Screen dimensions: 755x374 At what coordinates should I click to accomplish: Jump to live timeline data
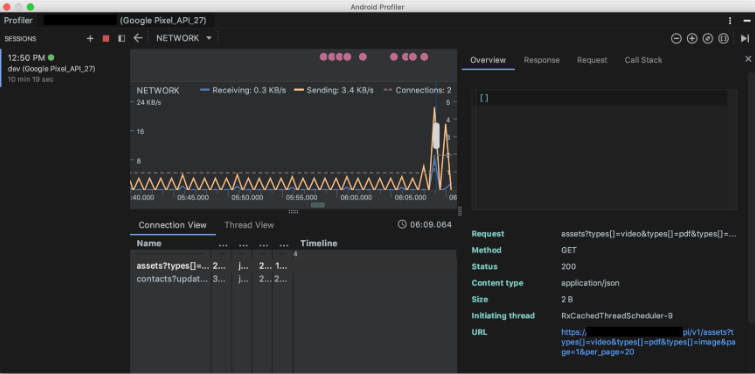[744, 39]
